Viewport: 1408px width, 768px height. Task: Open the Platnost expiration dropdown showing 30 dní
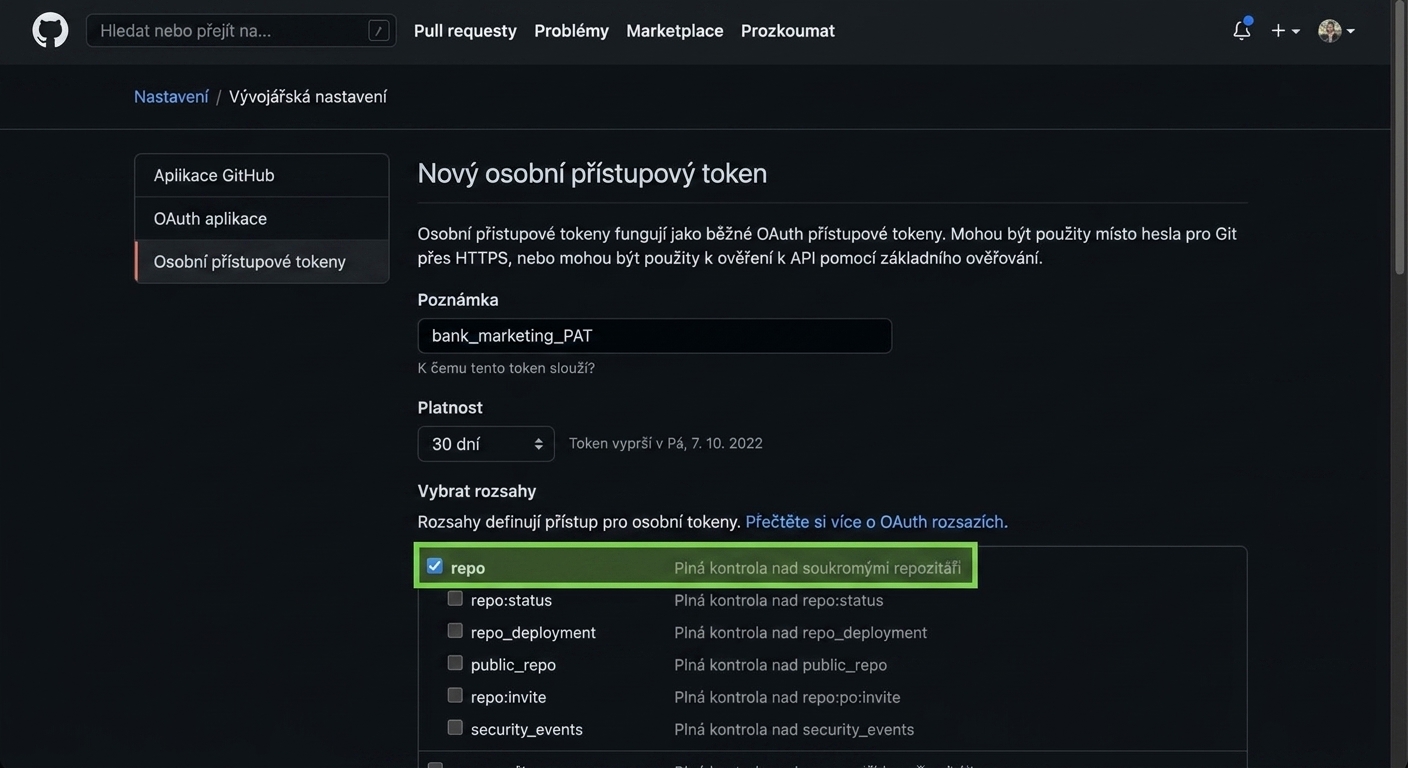tap(486, 444)
